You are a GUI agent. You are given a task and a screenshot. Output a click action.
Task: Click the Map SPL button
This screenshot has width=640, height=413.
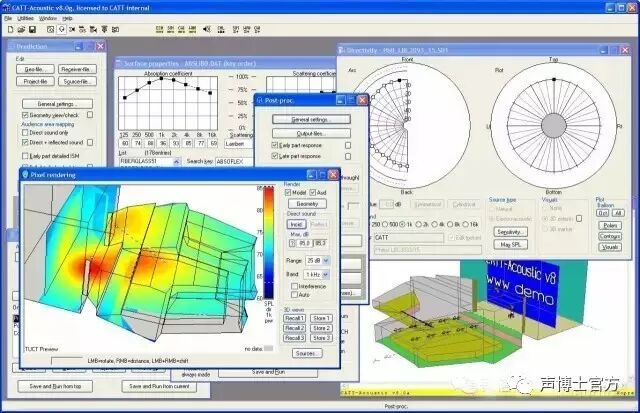point(510,244)
